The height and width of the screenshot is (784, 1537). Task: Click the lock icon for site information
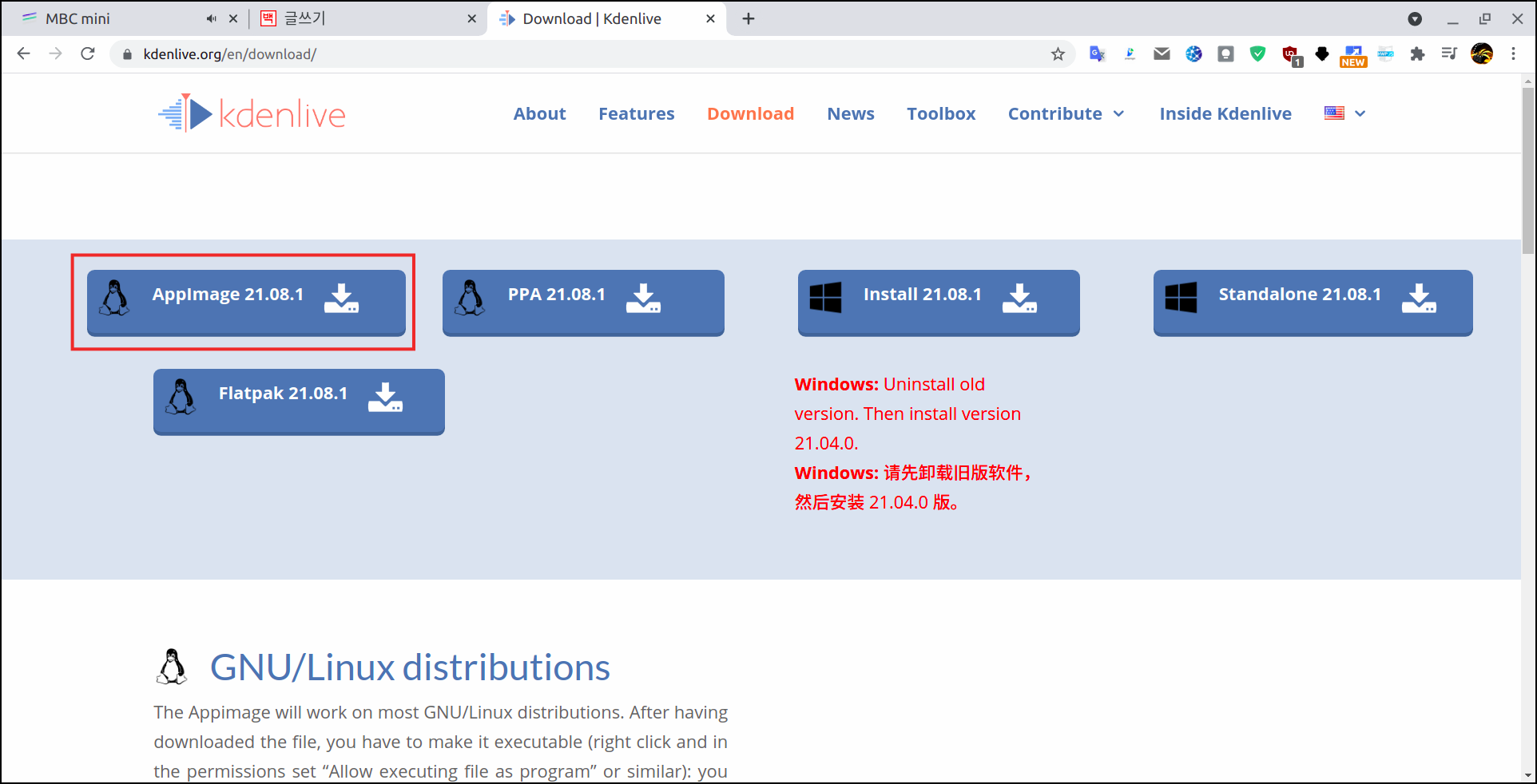[126, 53]
